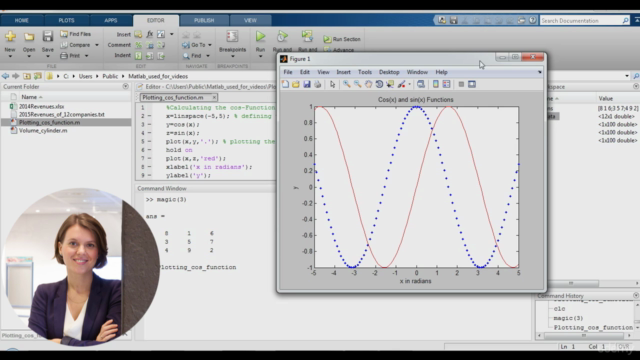Toggle Insert Colorbar in Figure 1 toolbar
The width and height of the screenshot is (640, 360).
coord(436,84)
